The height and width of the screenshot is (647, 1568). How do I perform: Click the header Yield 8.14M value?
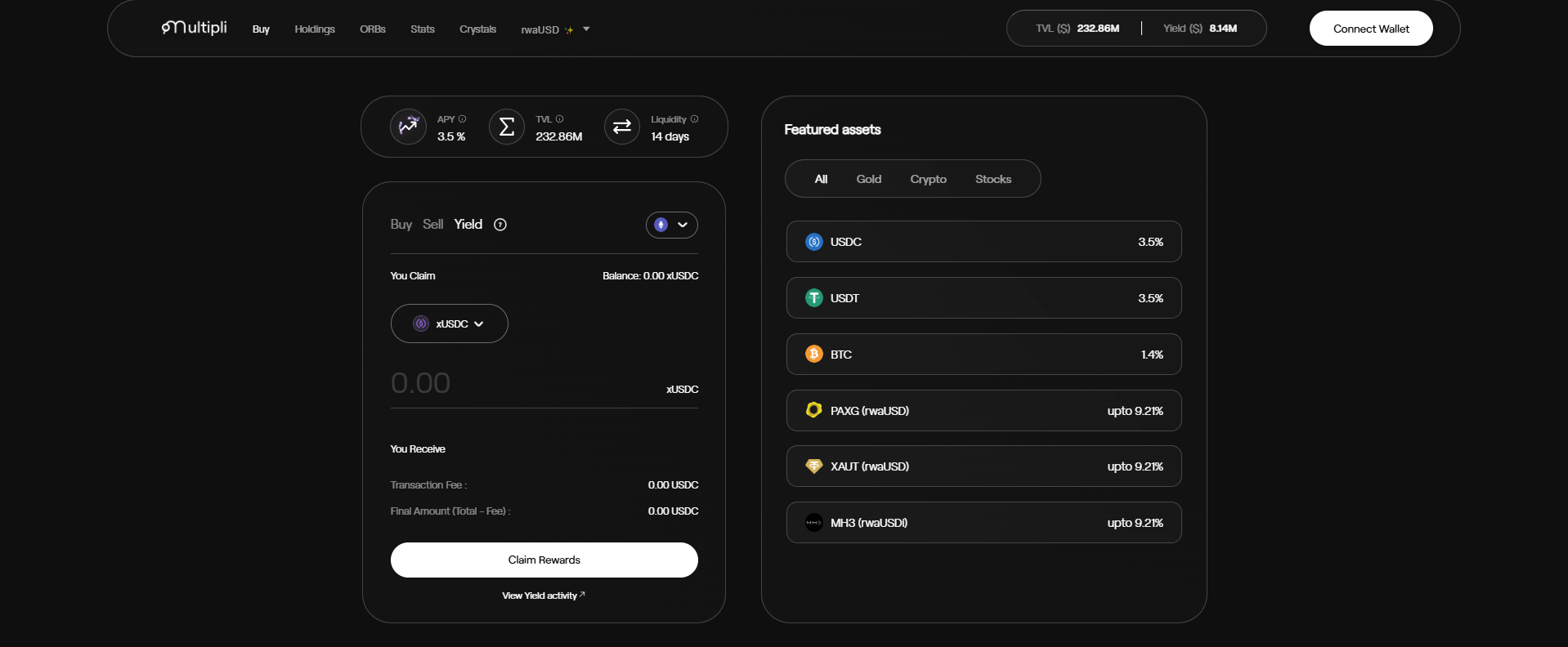[x=1223, y=29]
